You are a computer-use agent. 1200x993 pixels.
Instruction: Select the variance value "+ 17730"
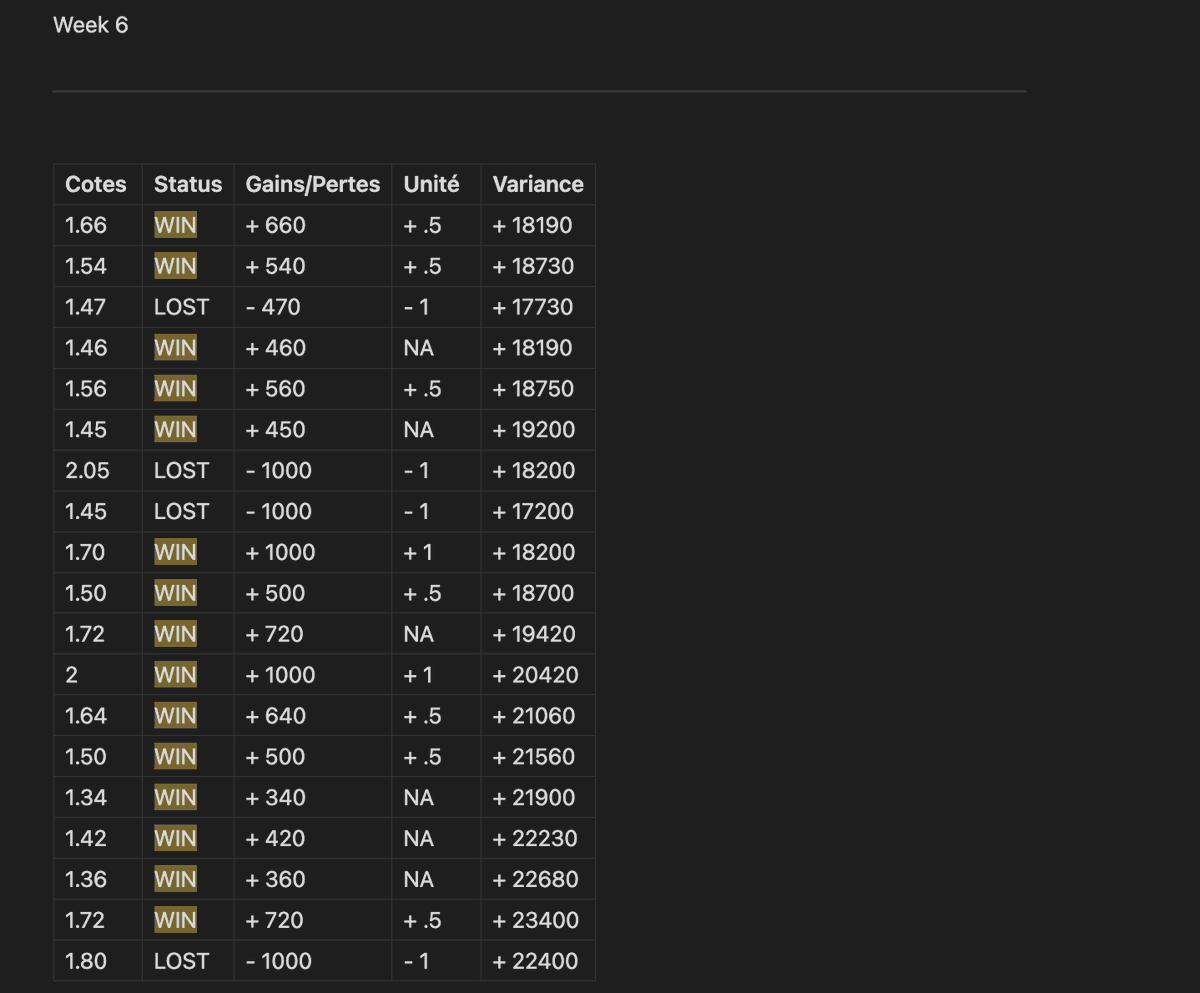pyautogui.click(x=533, y=307)
